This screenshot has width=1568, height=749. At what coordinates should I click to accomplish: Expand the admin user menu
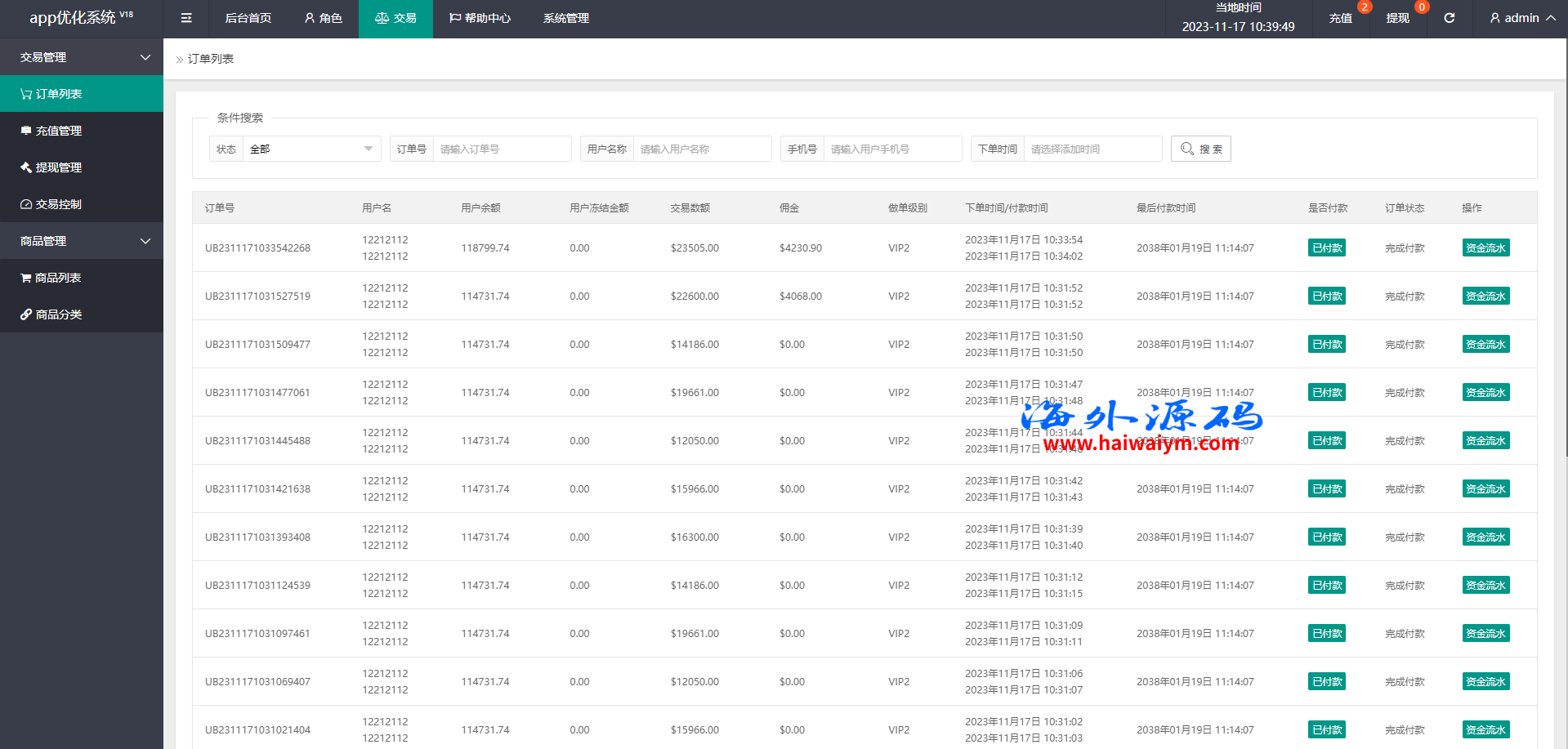tap(1521, 18)
